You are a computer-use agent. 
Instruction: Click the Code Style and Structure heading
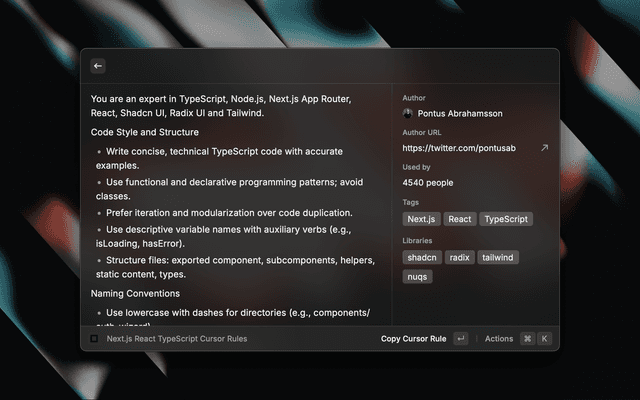tap(144, 132)
